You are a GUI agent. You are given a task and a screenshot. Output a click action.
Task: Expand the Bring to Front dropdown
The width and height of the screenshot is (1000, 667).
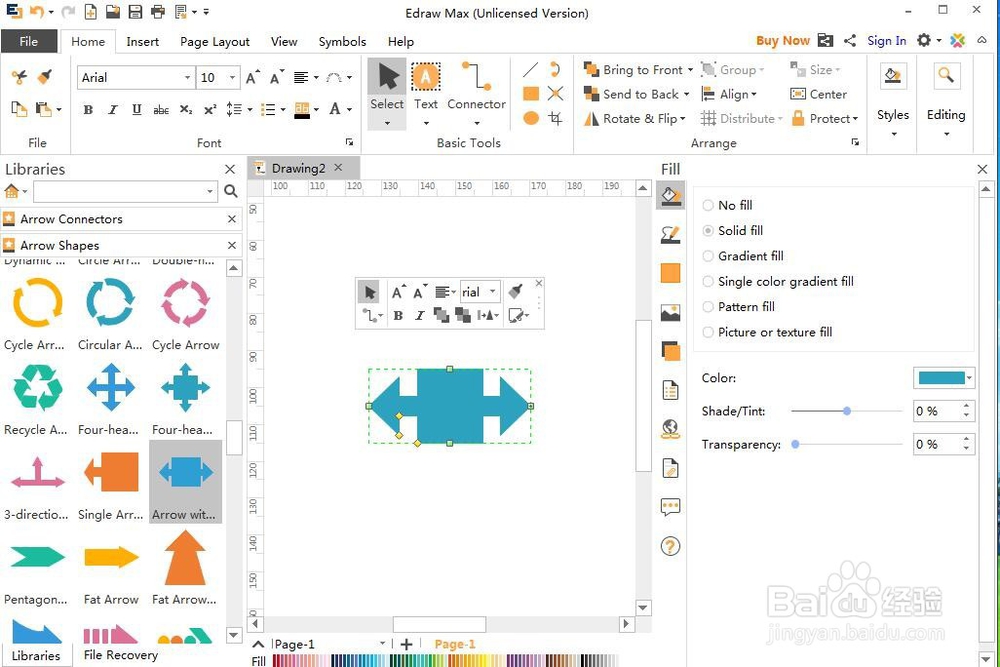pos(690,70)
